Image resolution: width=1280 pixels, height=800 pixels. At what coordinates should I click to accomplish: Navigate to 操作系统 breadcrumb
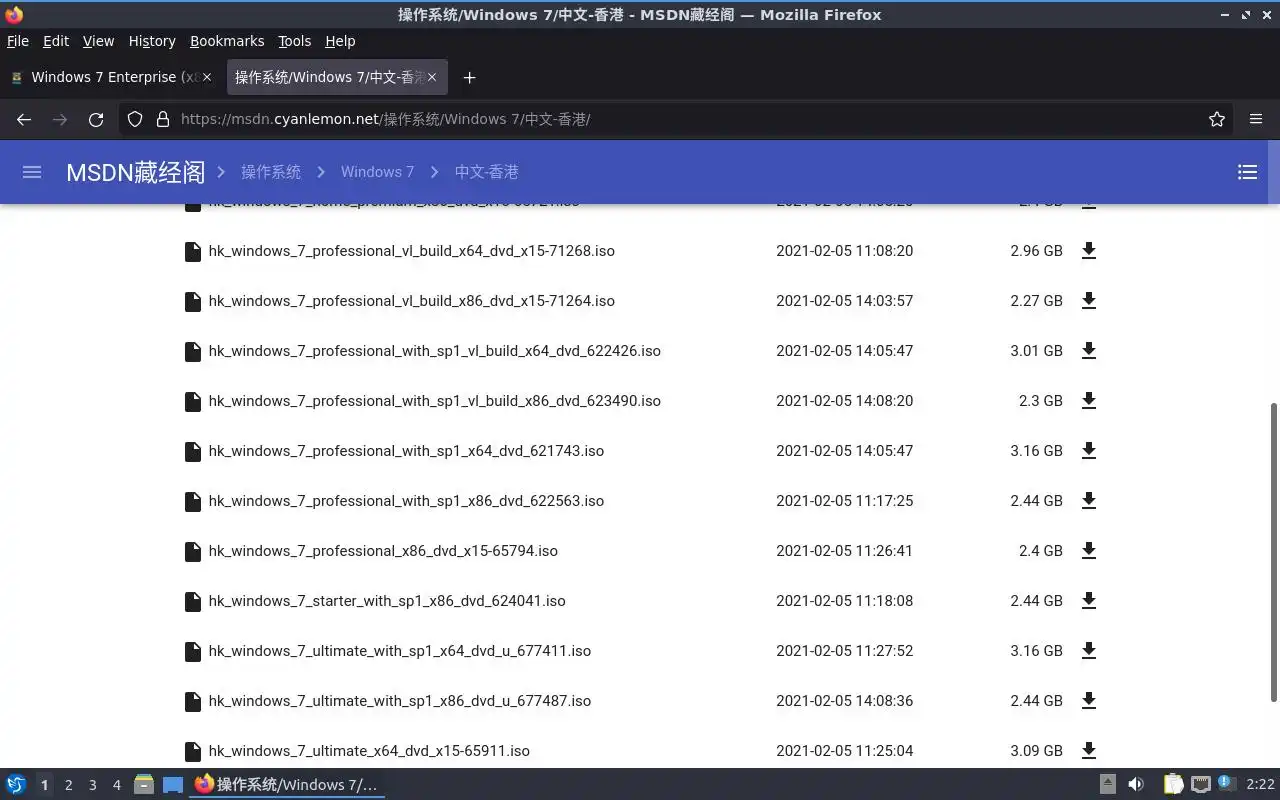(271, 172)
